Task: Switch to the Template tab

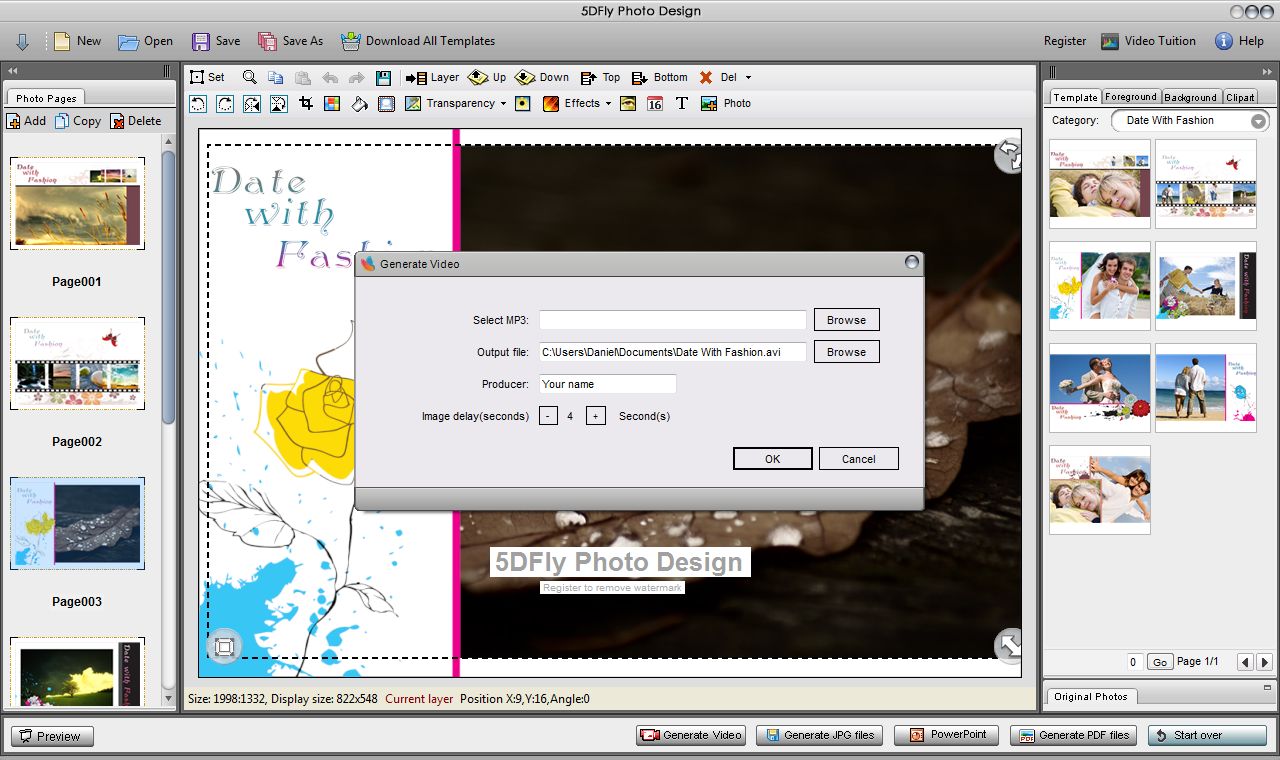Action: [1075, 97]
